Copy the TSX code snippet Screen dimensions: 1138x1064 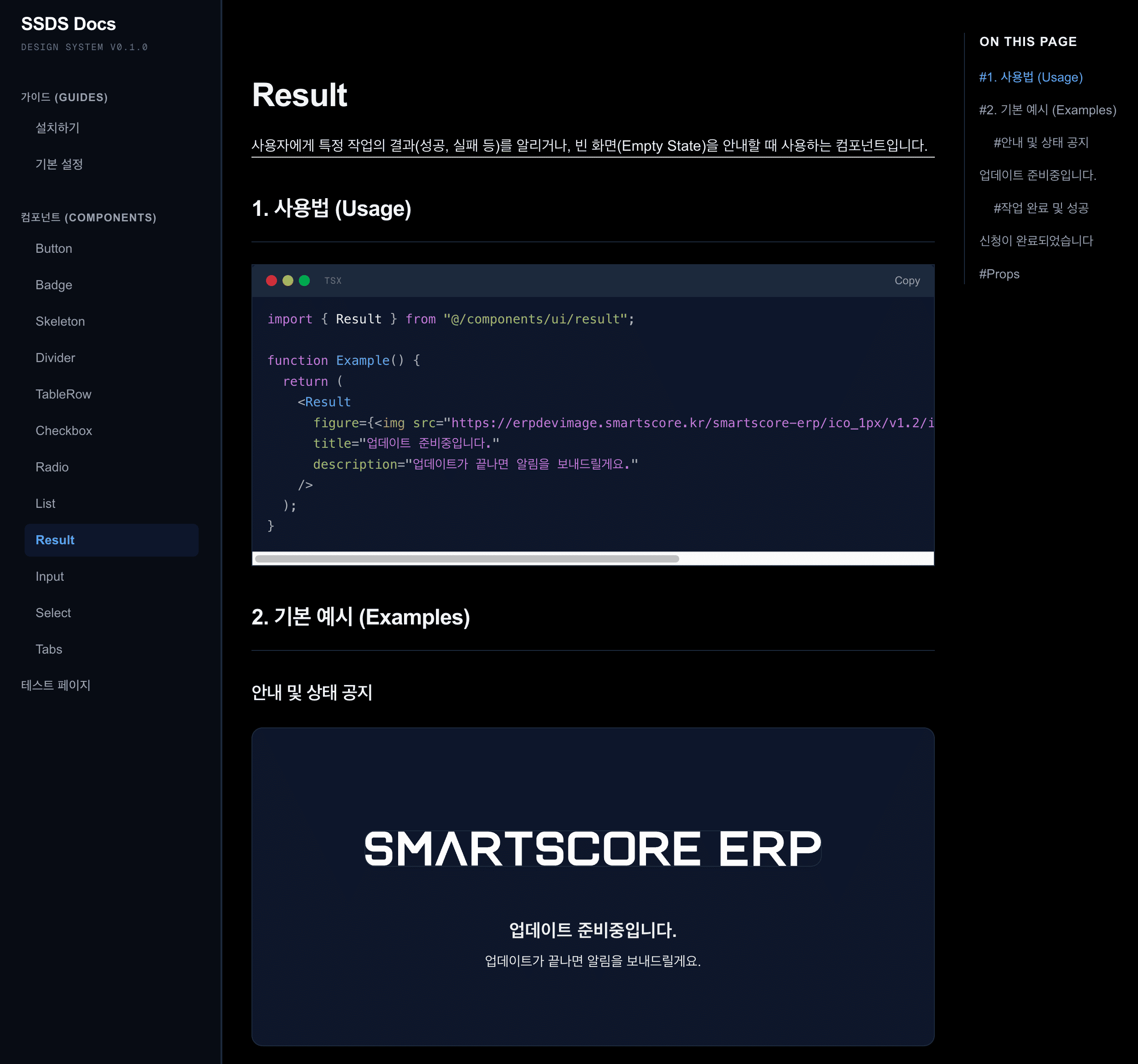(x=907, y=281)
